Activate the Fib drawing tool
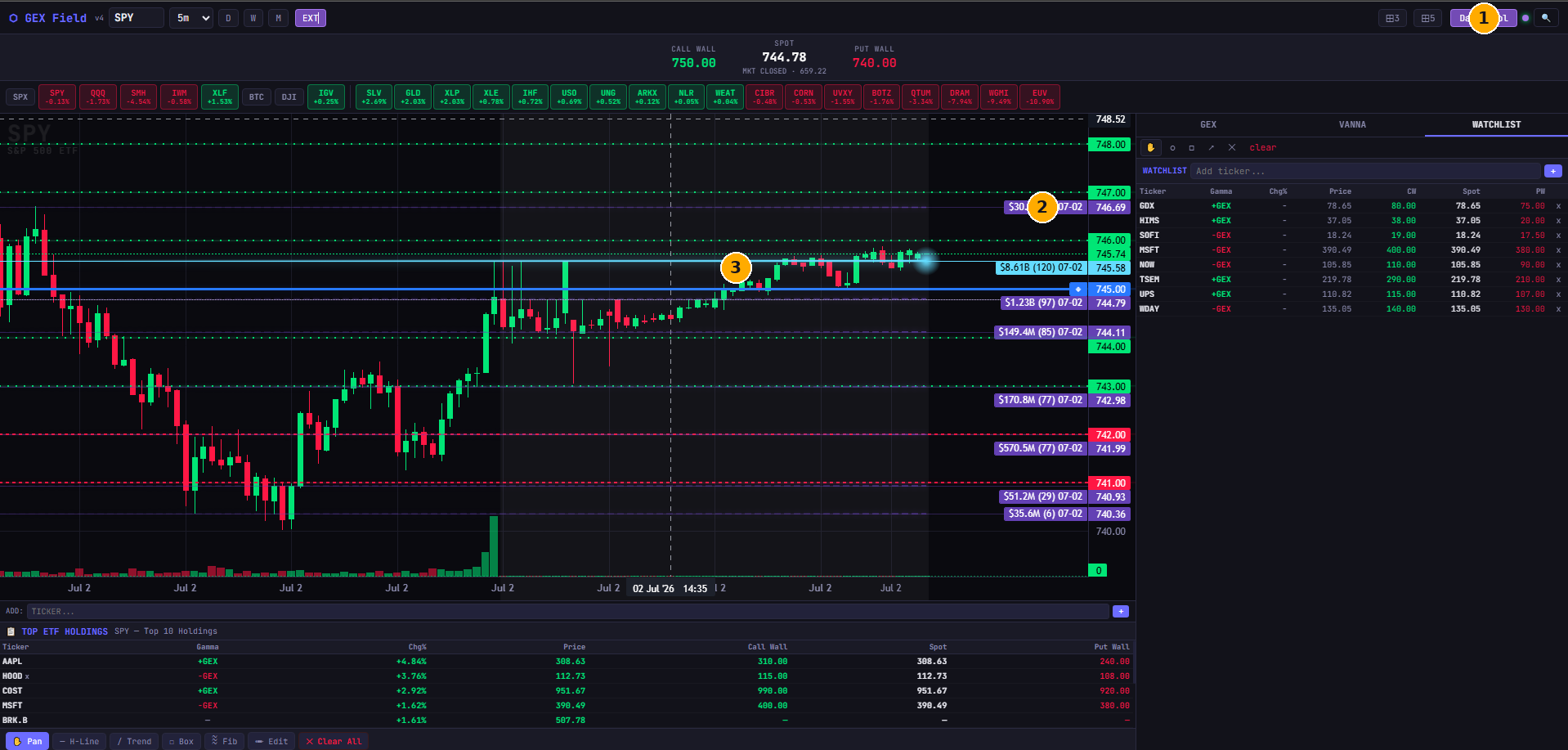This screenshot has height=750, width=1568. (x=224, y=741)
